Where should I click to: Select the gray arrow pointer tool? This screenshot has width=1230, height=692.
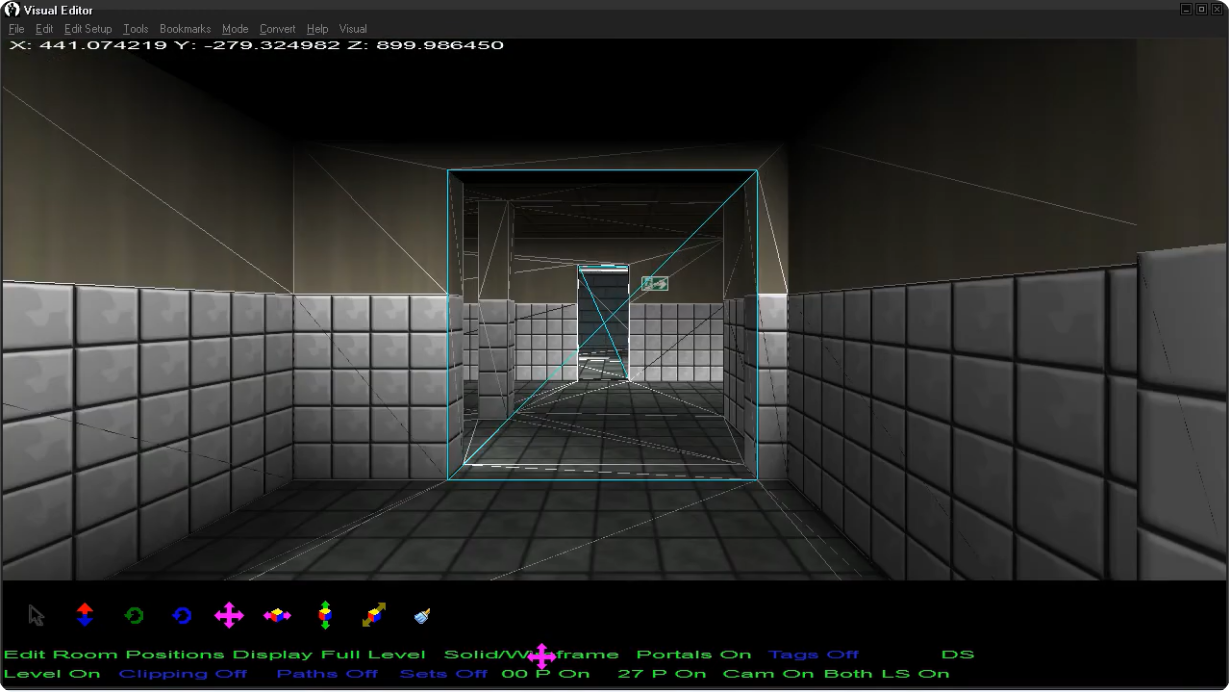37,615
